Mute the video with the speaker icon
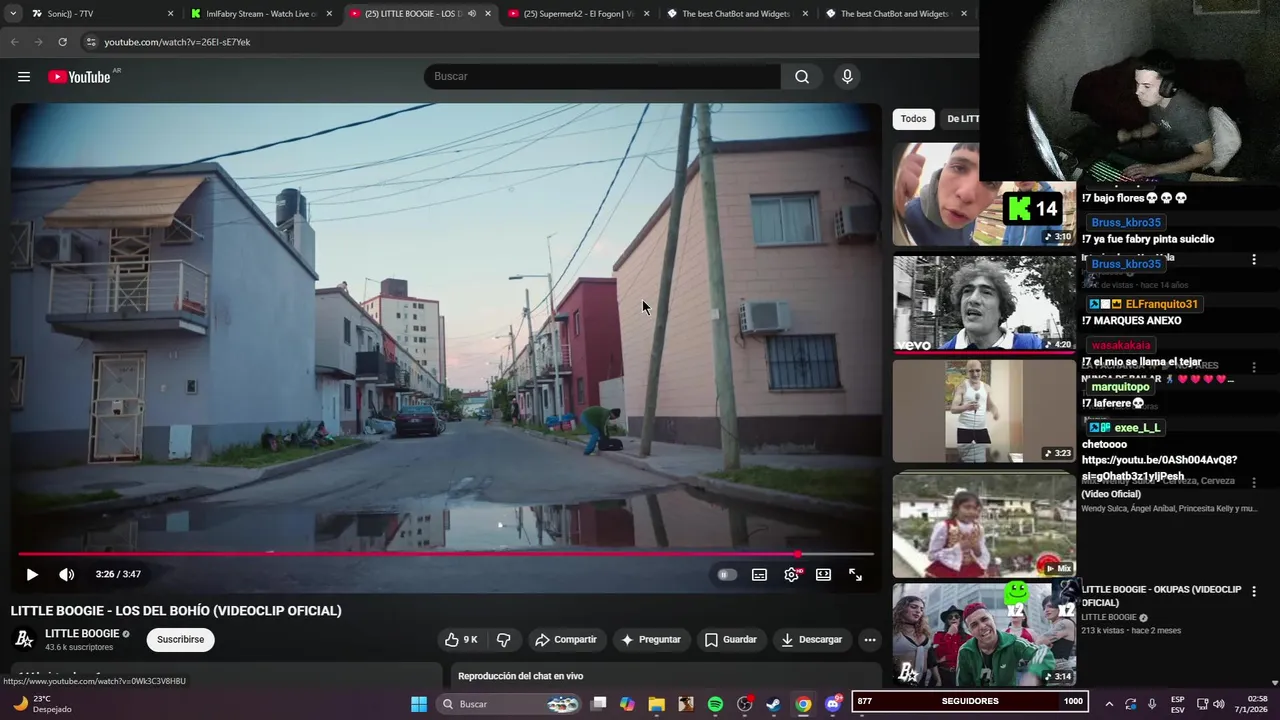The width and height of the screenshot is (1280, 720). [x=66, y=575]
